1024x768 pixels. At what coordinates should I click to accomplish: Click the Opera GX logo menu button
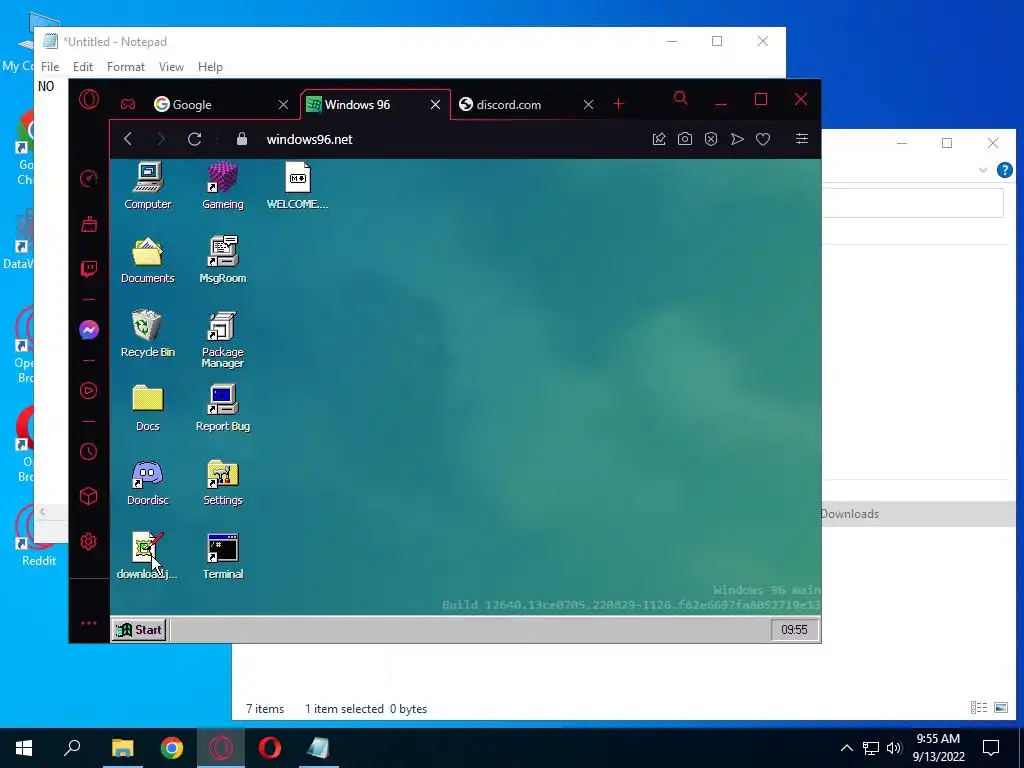pos(89,100)
